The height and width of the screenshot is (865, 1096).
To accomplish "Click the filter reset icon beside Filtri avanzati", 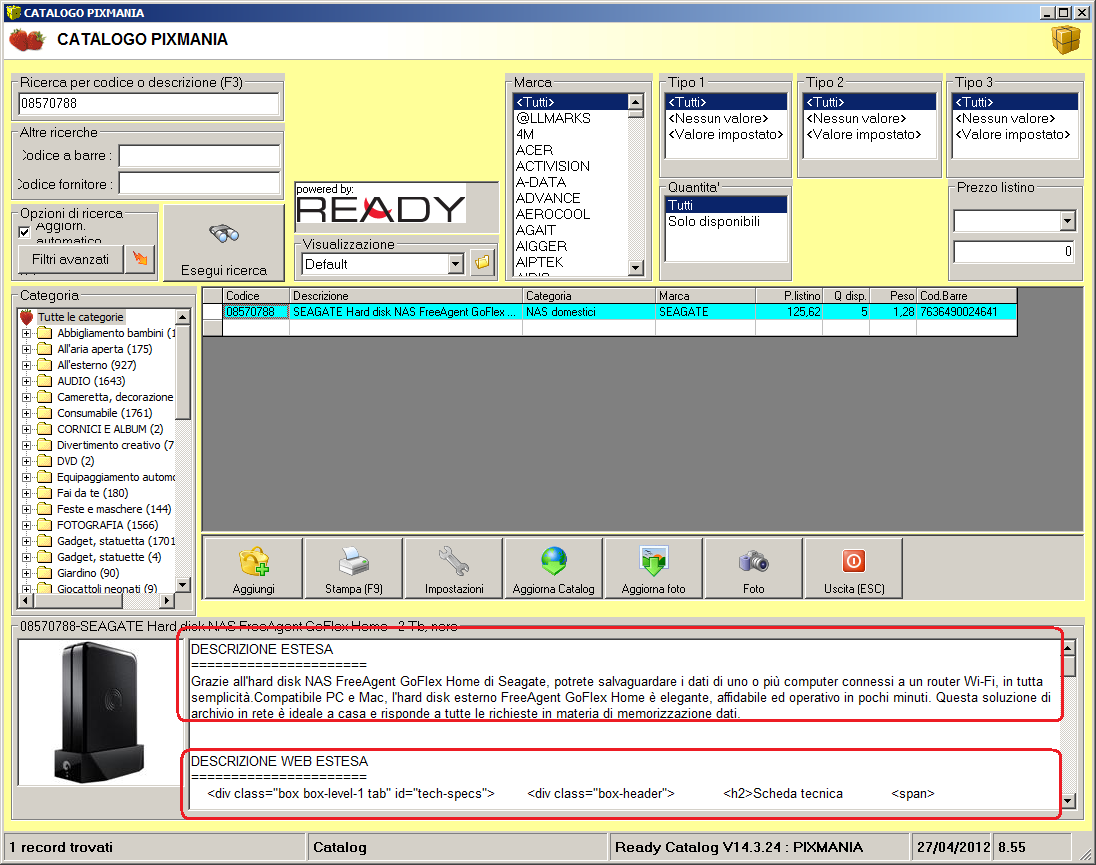I will pyautogui.click(x=140, y=259).
